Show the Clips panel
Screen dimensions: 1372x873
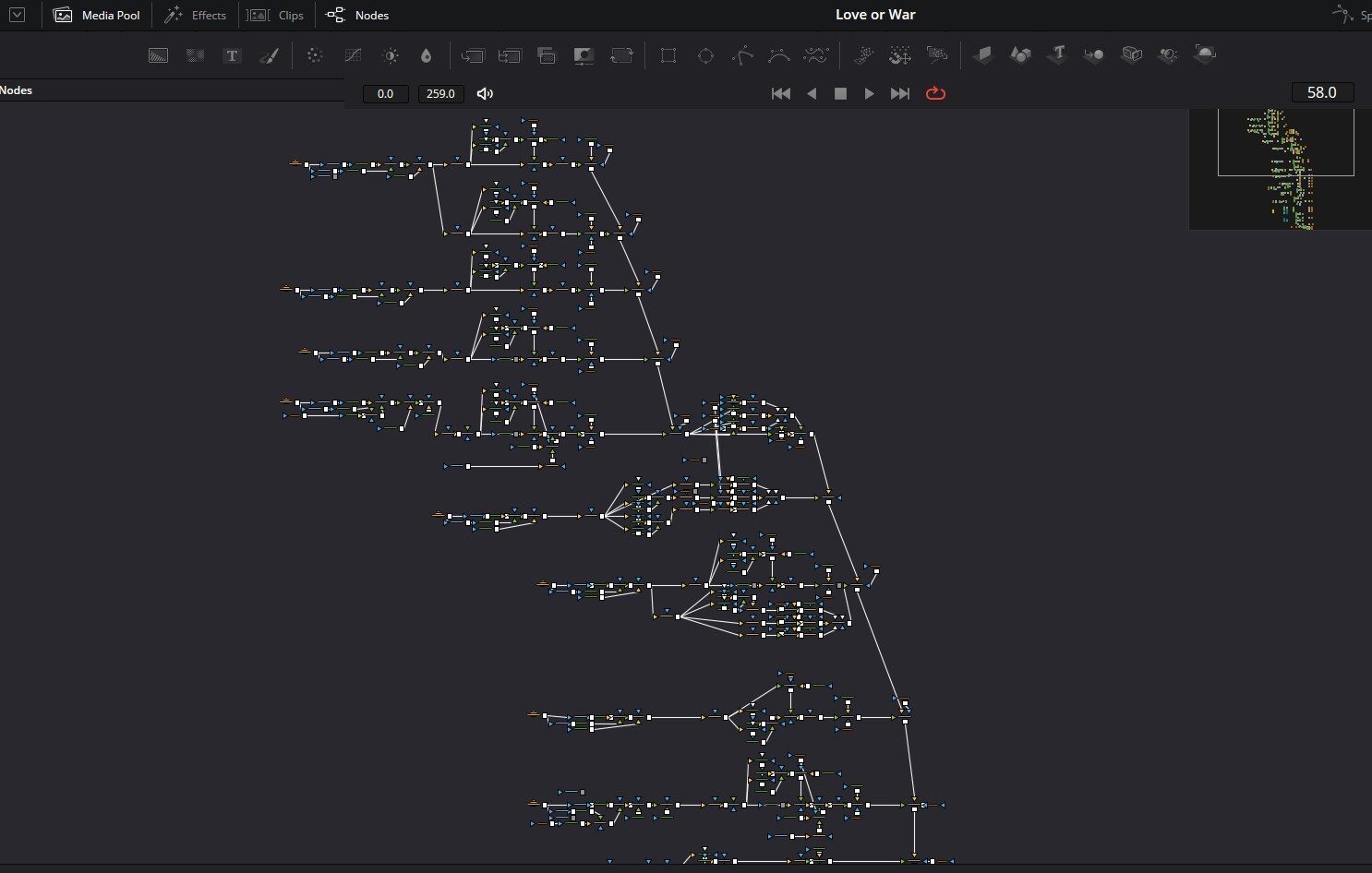tap(275, 15)
